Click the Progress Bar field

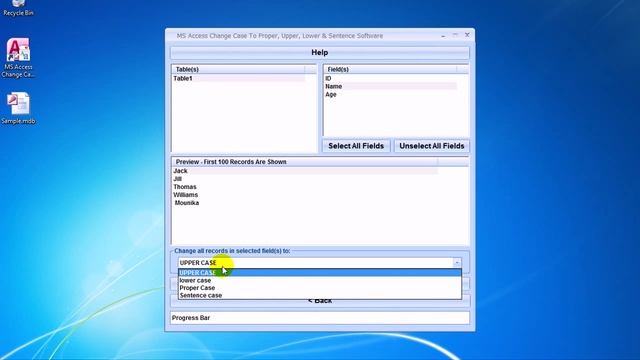click(320, 318)
